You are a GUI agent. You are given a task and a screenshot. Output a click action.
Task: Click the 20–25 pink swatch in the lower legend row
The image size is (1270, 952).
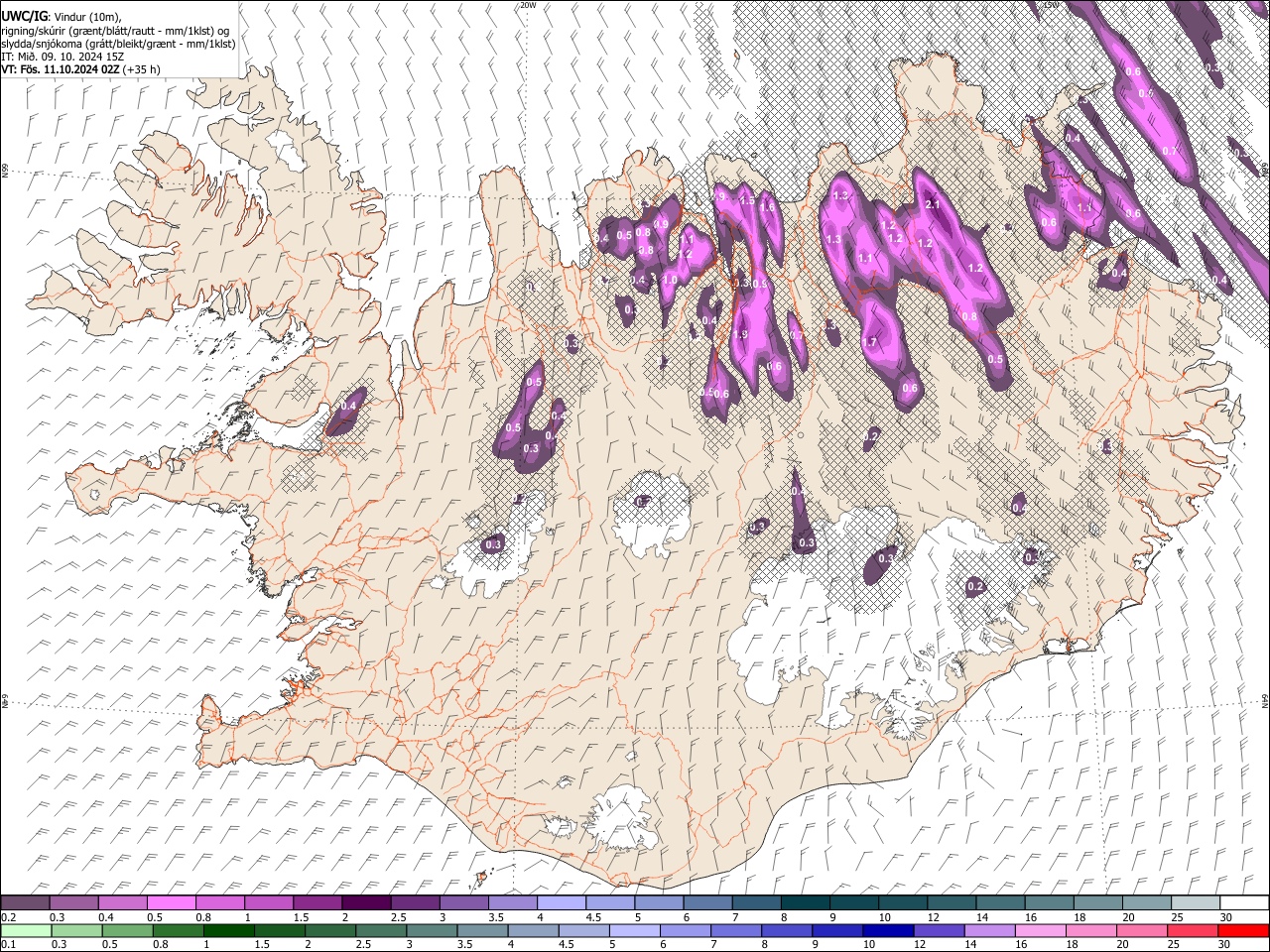(x=1143, y=930)
